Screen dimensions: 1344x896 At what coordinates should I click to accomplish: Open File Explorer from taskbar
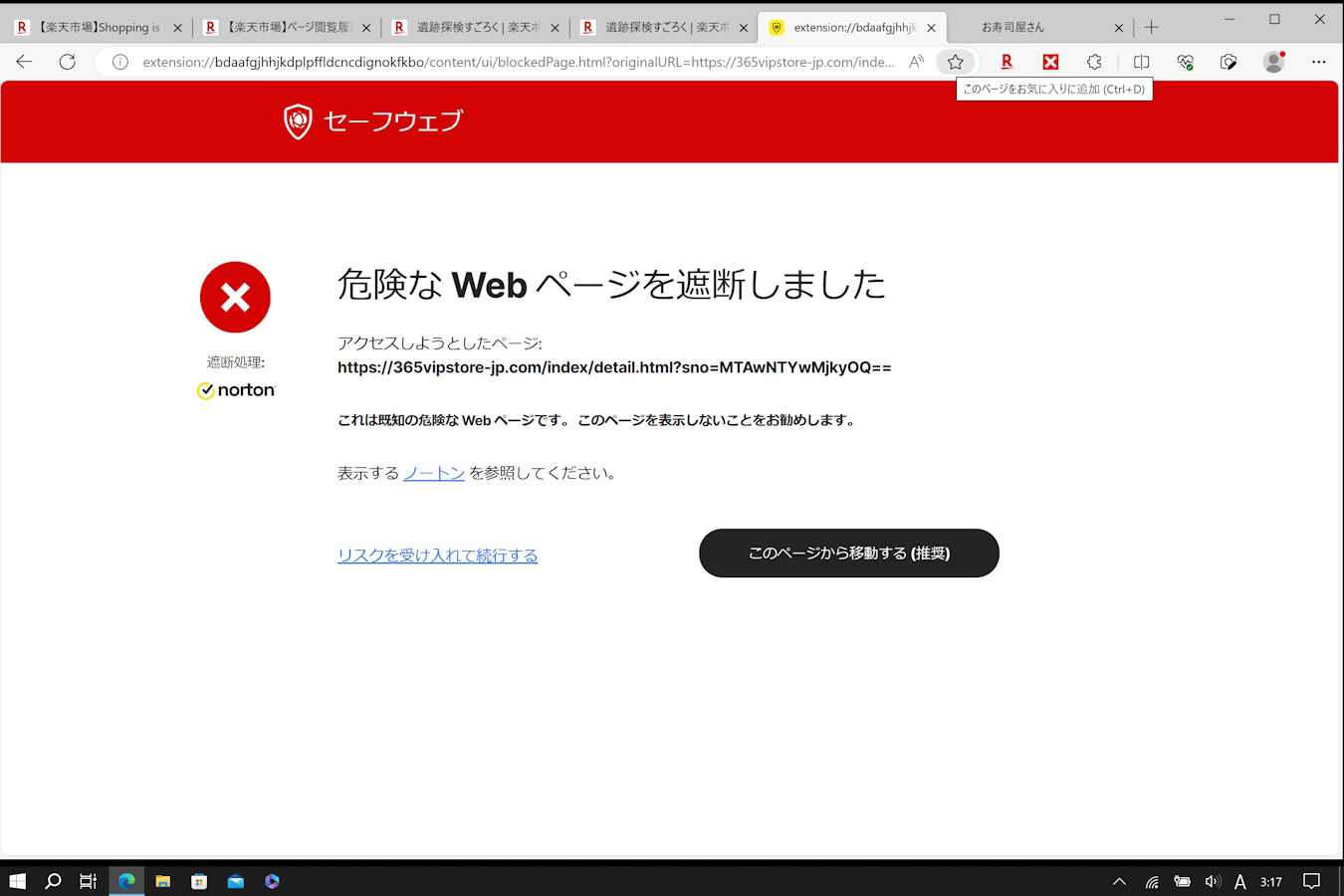coord(162,881)
